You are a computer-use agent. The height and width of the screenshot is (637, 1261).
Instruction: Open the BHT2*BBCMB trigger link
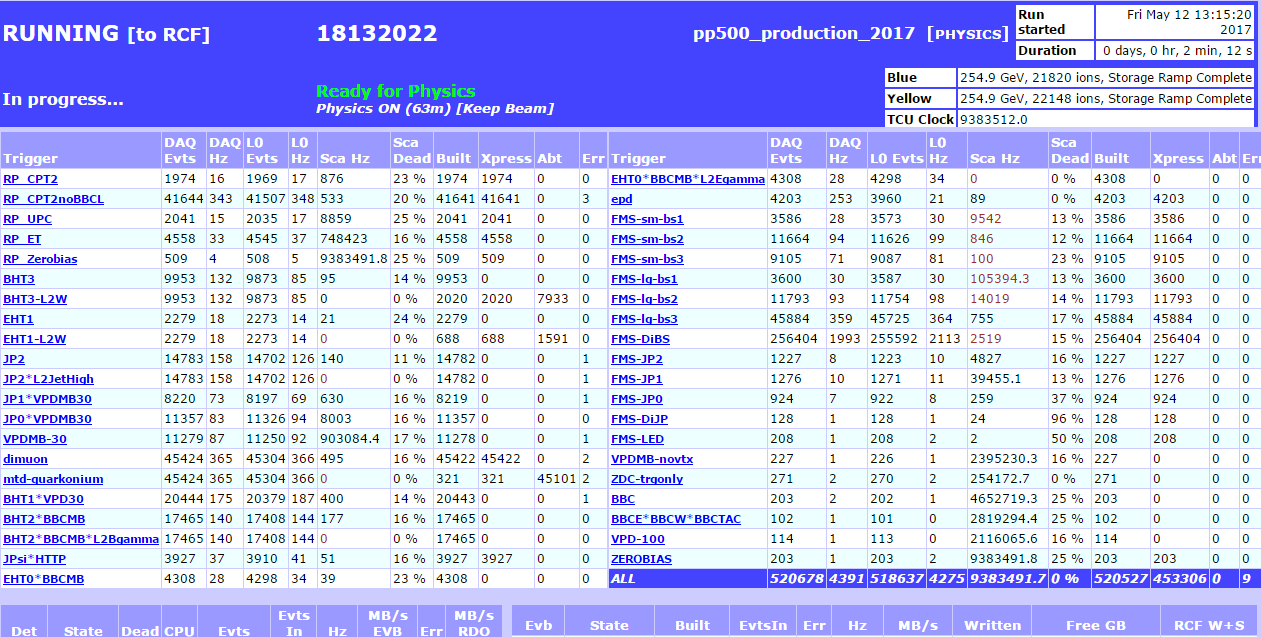[x=44, y=519]
